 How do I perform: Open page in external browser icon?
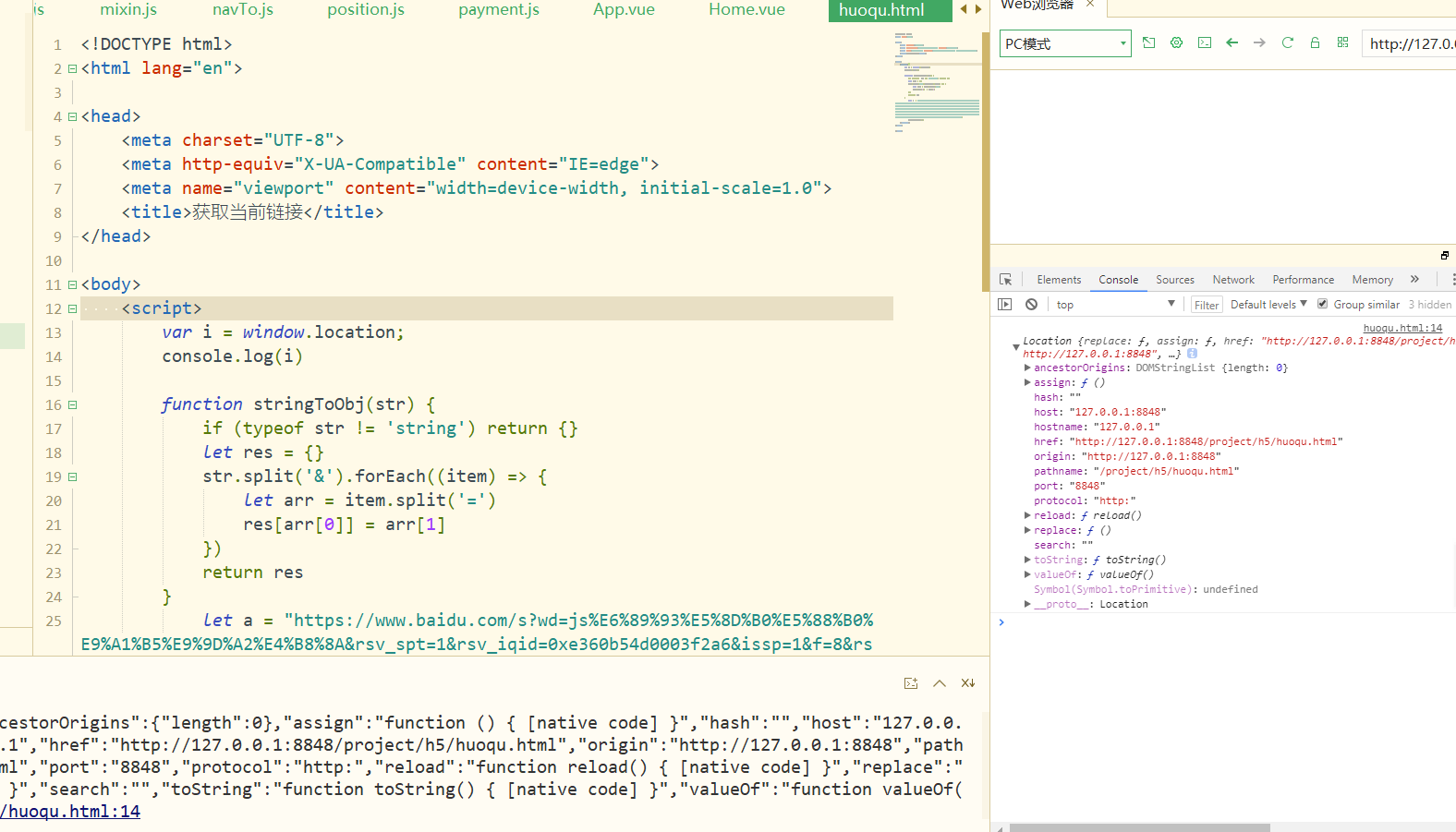[1148, 42]
